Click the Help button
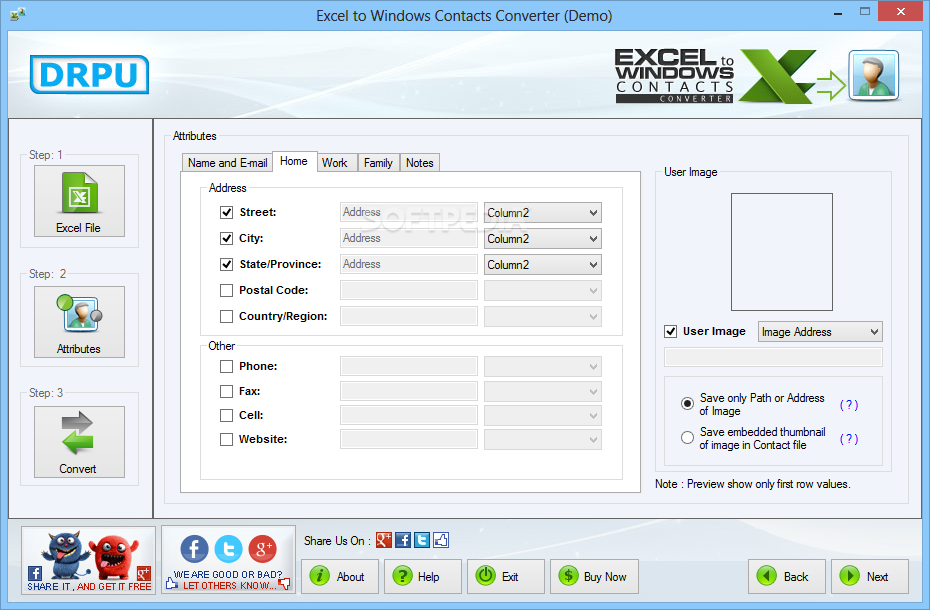Image resolution: width=930 pixels, height=610 pixels. tap(422, 576)
